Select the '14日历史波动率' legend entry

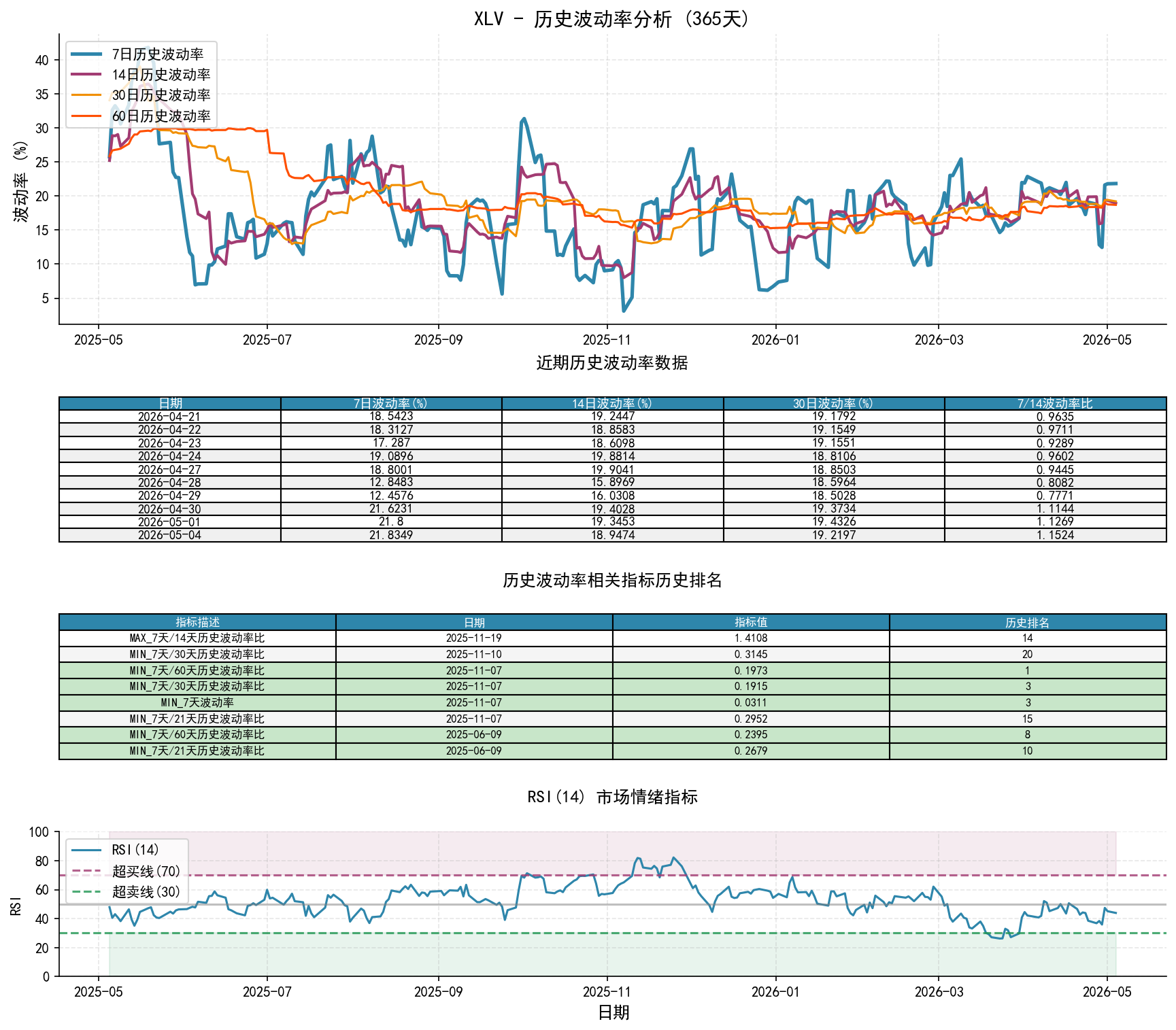coord(141,75)
